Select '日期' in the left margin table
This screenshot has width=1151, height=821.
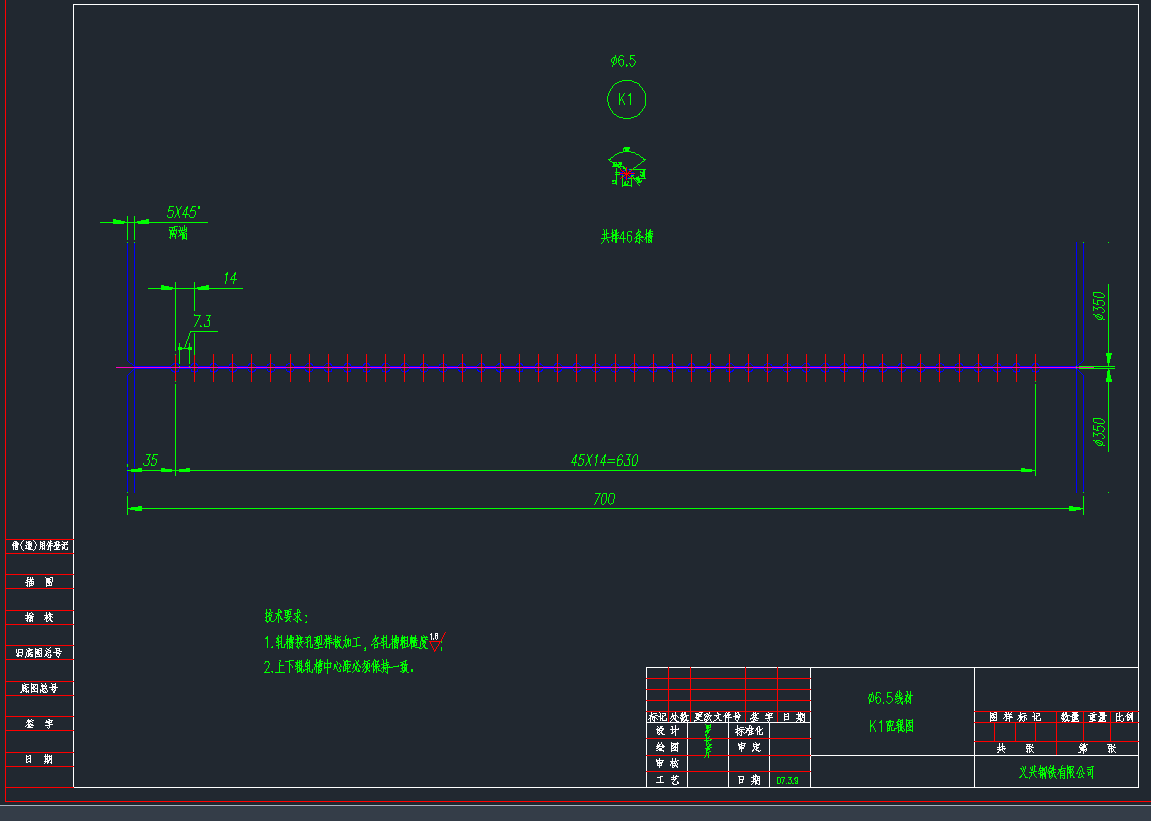40,759
